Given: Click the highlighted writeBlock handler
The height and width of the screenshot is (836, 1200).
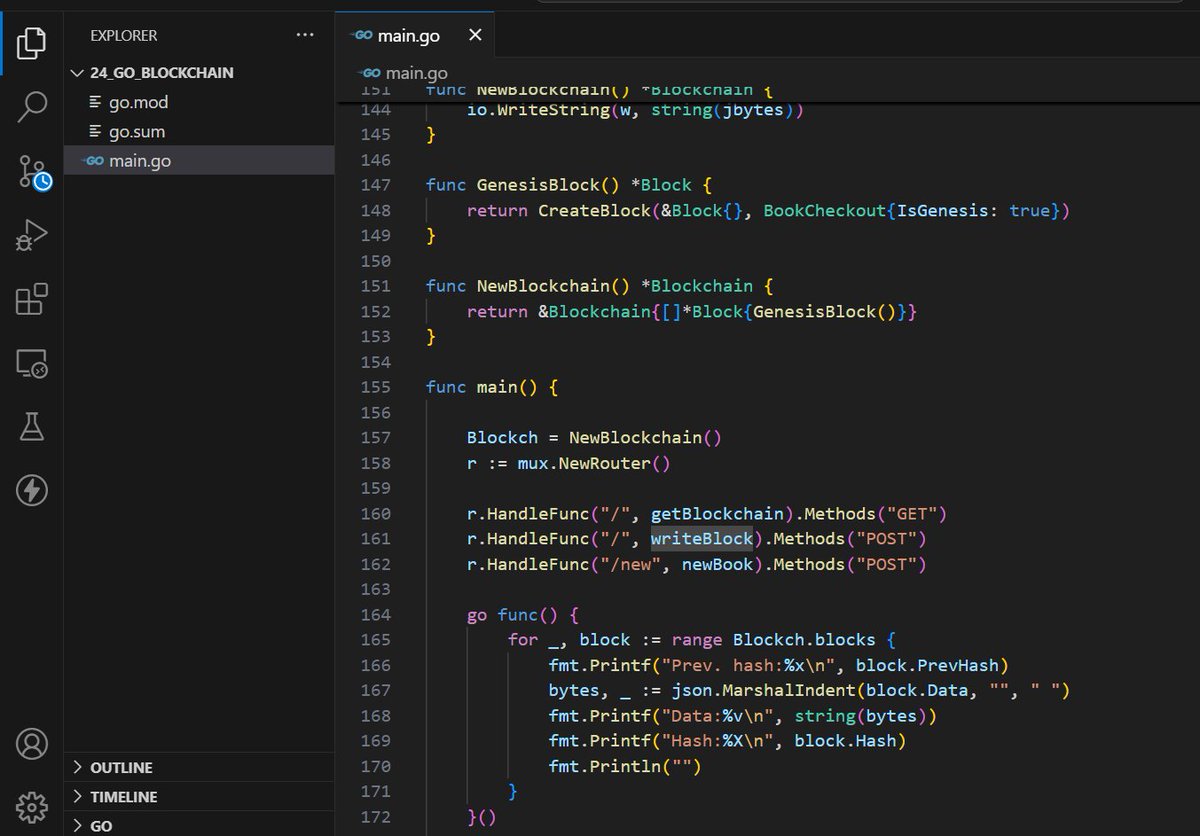Looking at the screenshot, I should (702, 539).
